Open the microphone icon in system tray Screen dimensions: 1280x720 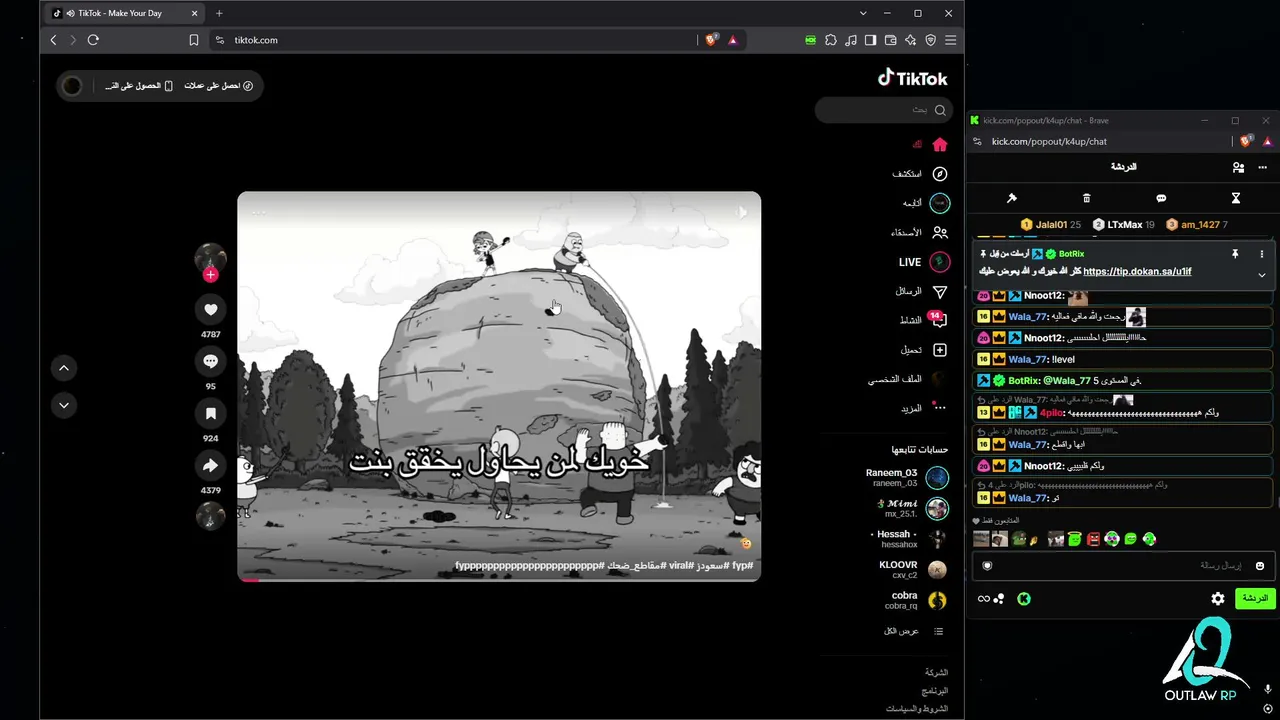[1268, 690]
